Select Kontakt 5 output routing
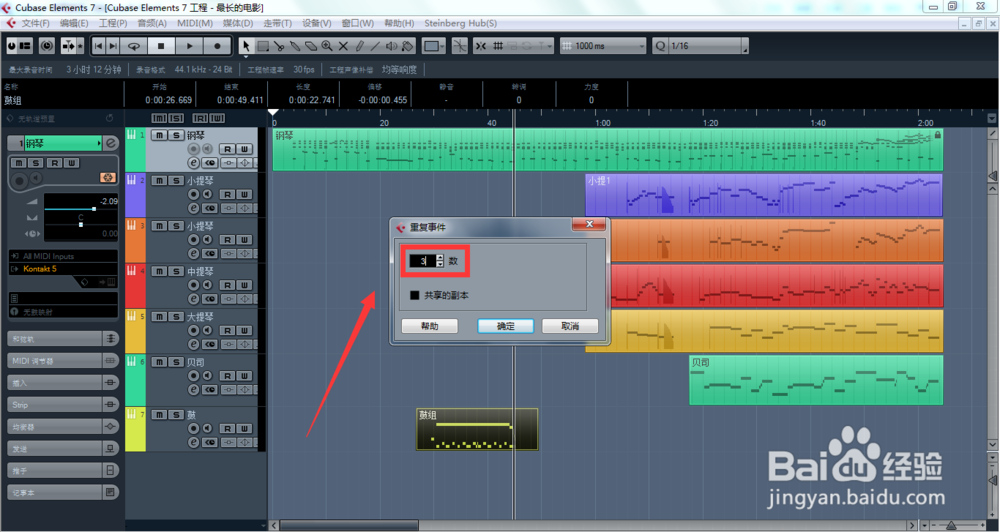Screen dimensions: 1000x532 63,269
